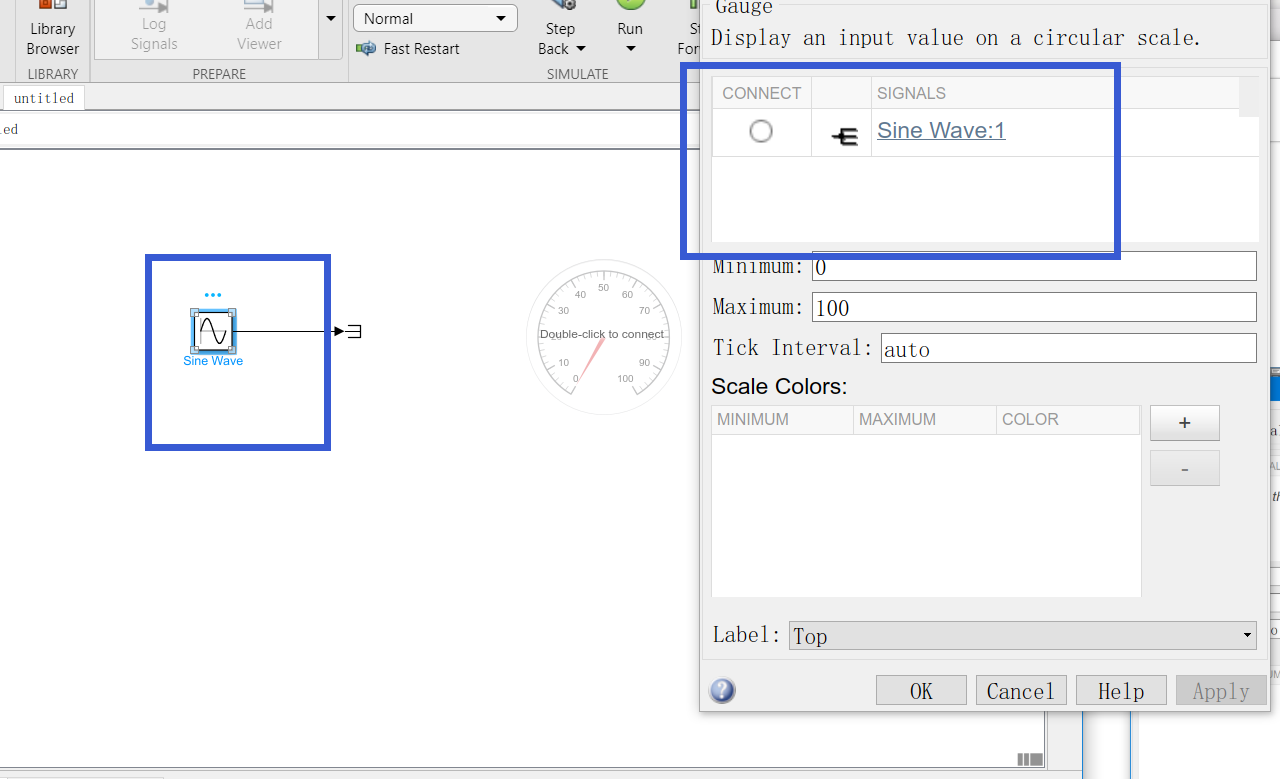Click the Log Signals tool
Screen dimensions: 1280x779
tap(154, 28)
